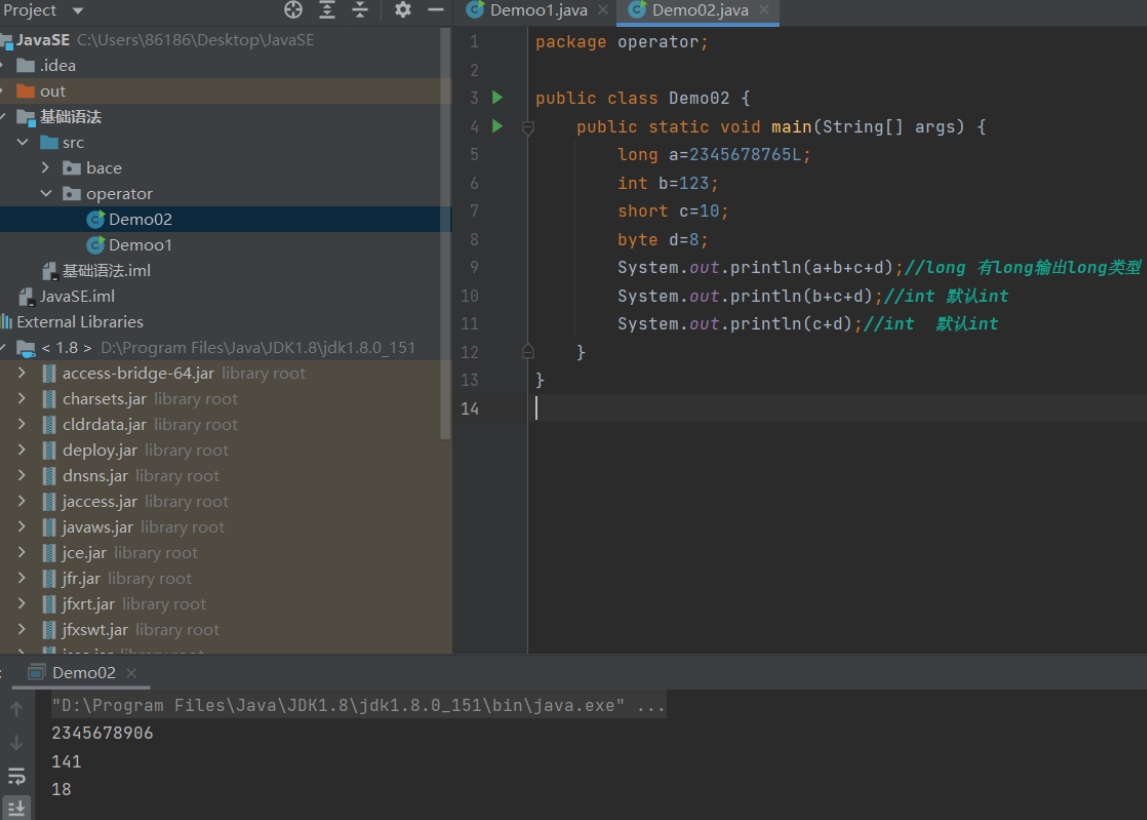1147x820 pixels.
Task: Switch to the Demoo1.java editor tab
Action: click(538, 10)
